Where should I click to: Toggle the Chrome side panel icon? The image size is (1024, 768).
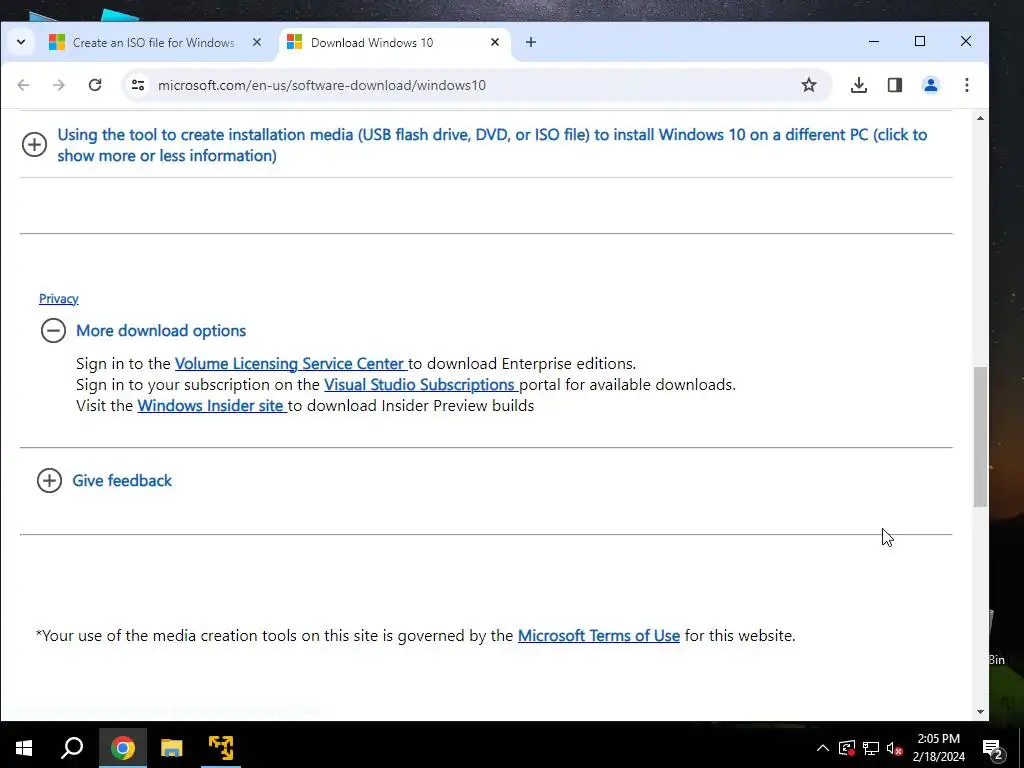tap(895, 85)
